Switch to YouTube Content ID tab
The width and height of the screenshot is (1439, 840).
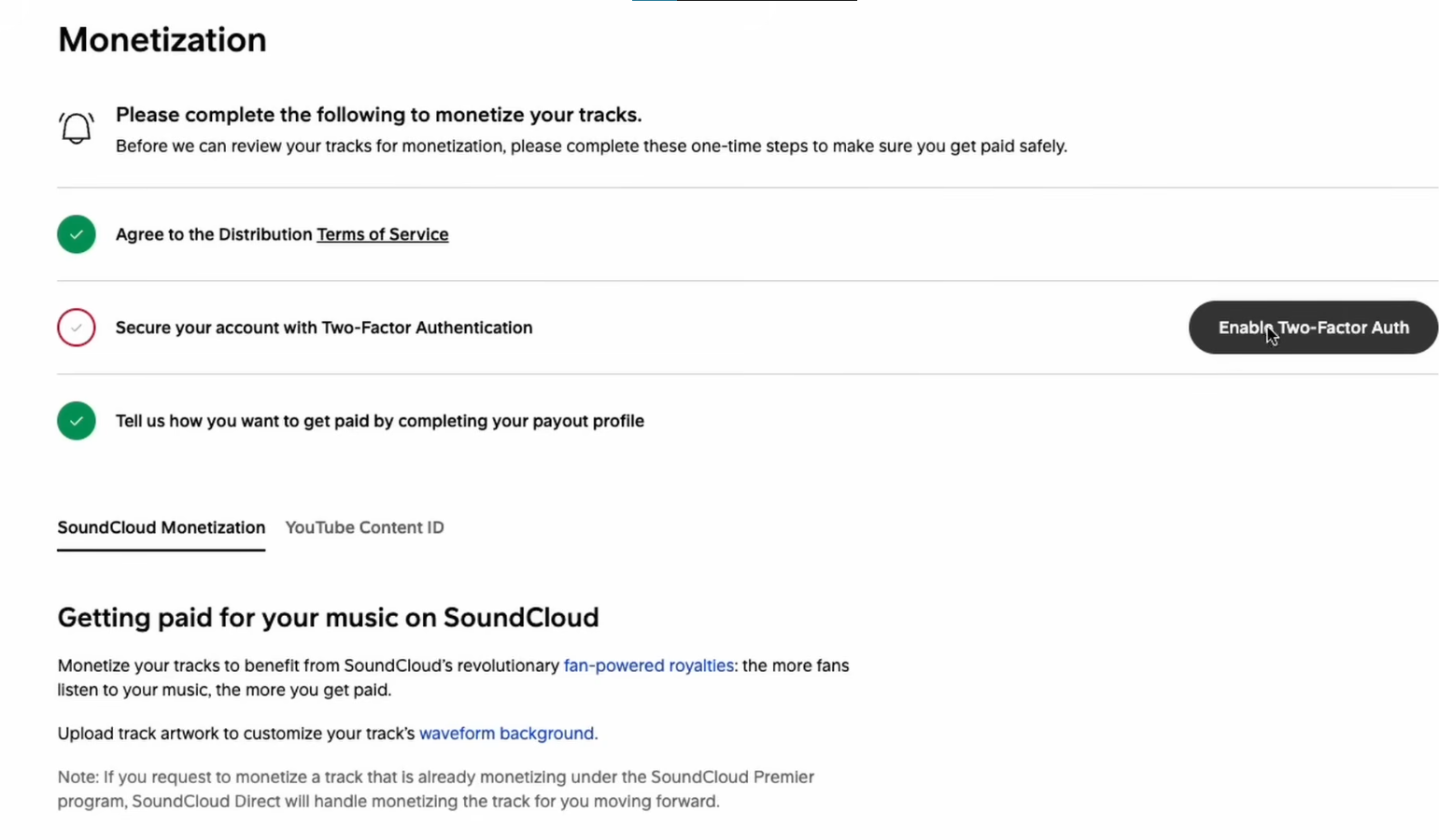tap(364, 527)
